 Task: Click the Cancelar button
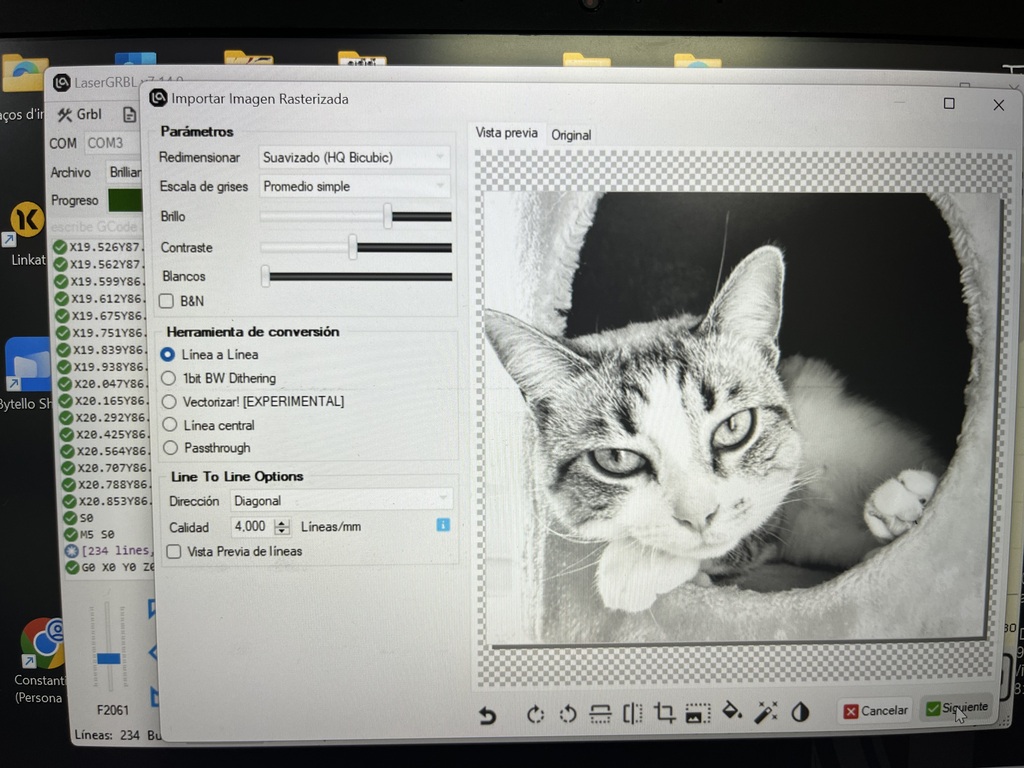[x=875, y=710]
